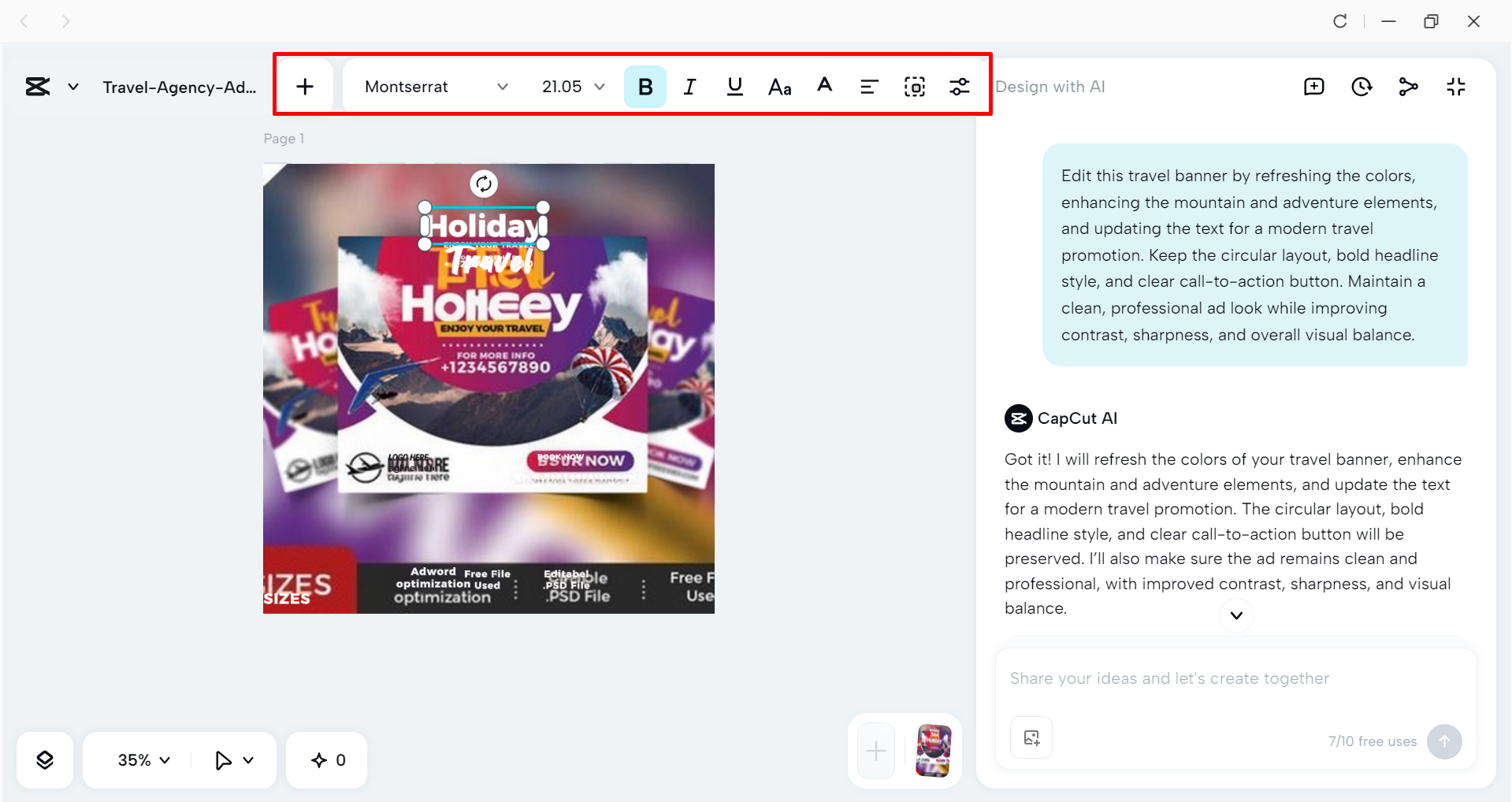Collapse the Design with AI panel
The height and width of the screenshot is (802, 1512).
(x=1456, y=87)
